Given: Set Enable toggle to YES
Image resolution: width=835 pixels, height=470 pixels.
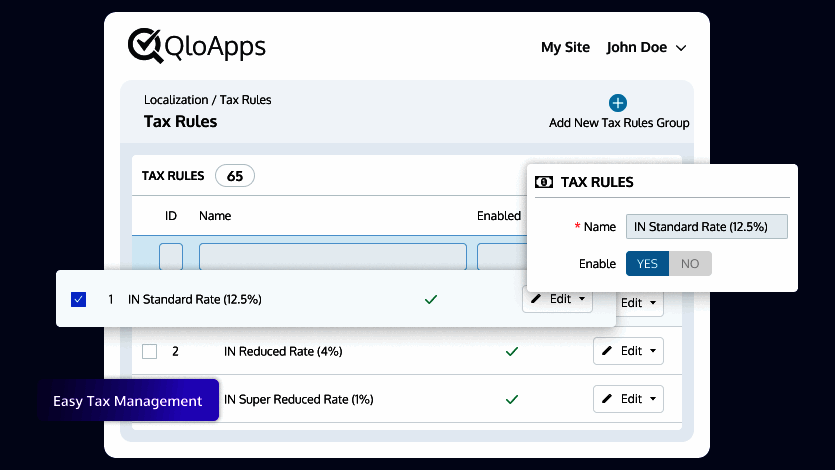Looking at the screenshot, I should [x=647, y=264].
